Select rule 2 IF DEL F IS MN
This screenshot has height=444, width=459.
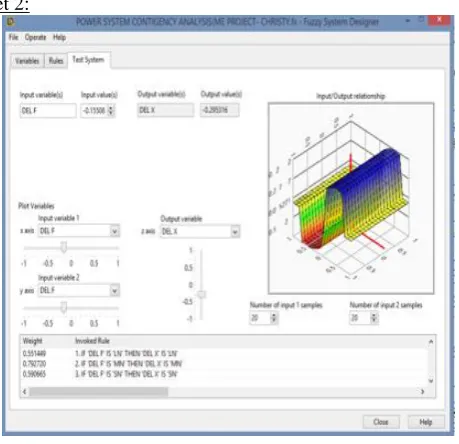coord(129,364)
